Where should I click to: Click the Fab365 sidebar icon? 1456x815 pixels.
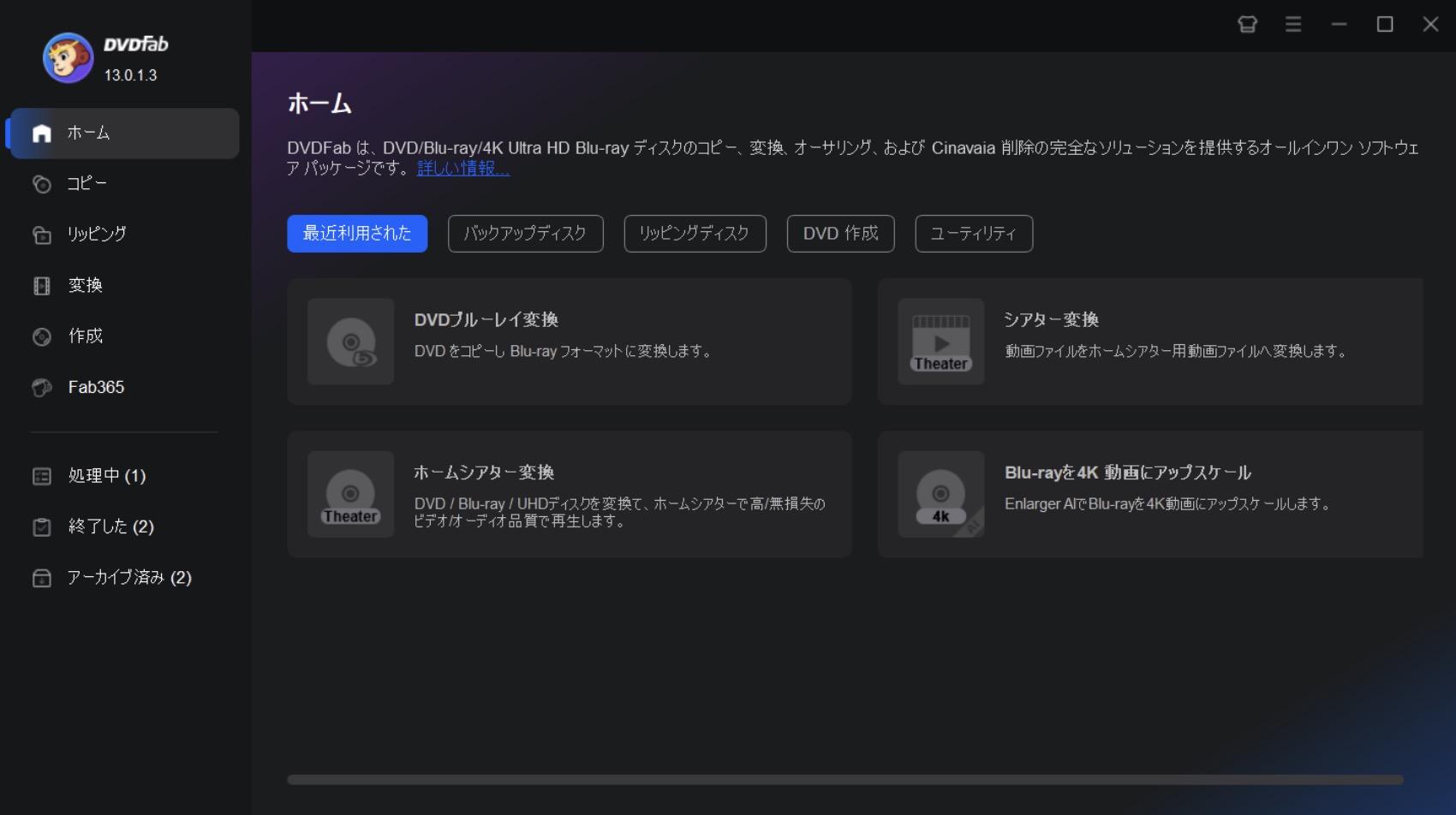[x=42, y=388]
